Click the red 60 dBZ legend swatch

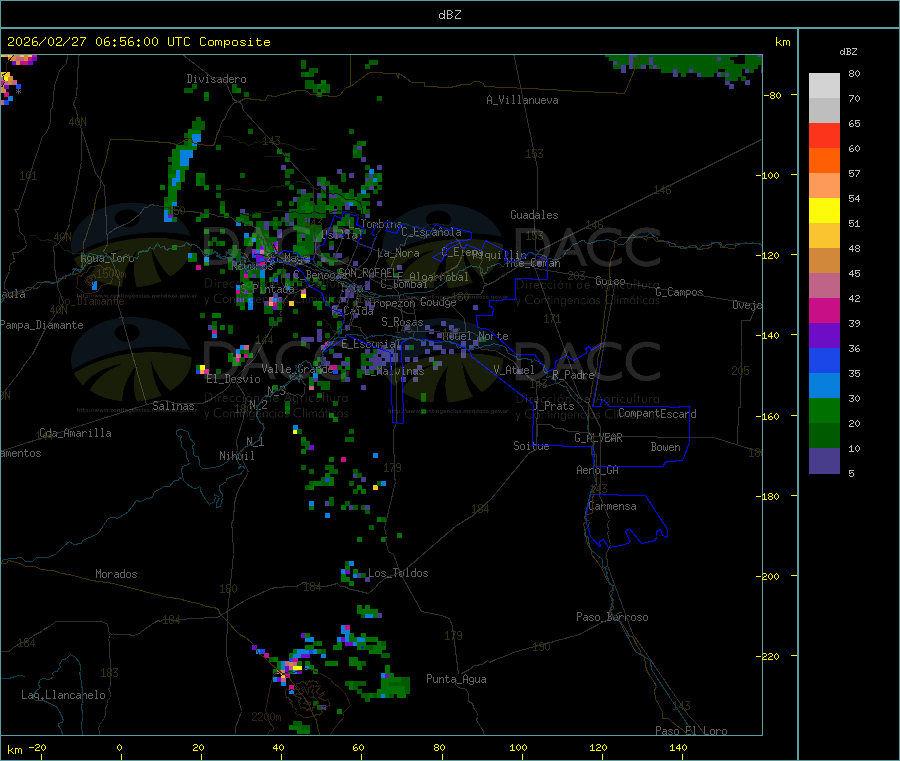click(x=824, y=135)
